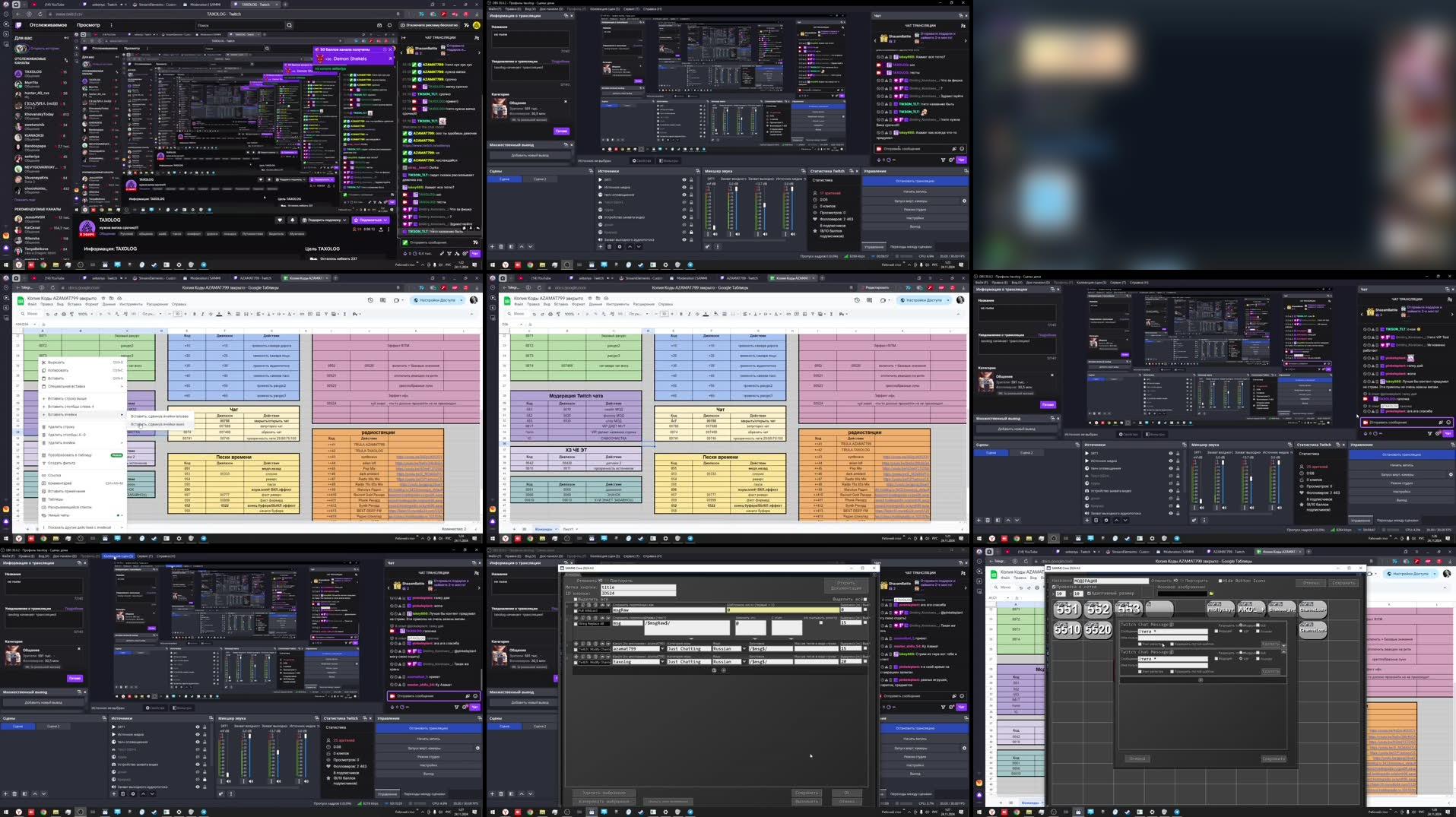Image resolution: width=1456 pixels, height=817 pixels.
Task: Open Russian language dropdown in azamat799 row
Action: coord(744,649)
